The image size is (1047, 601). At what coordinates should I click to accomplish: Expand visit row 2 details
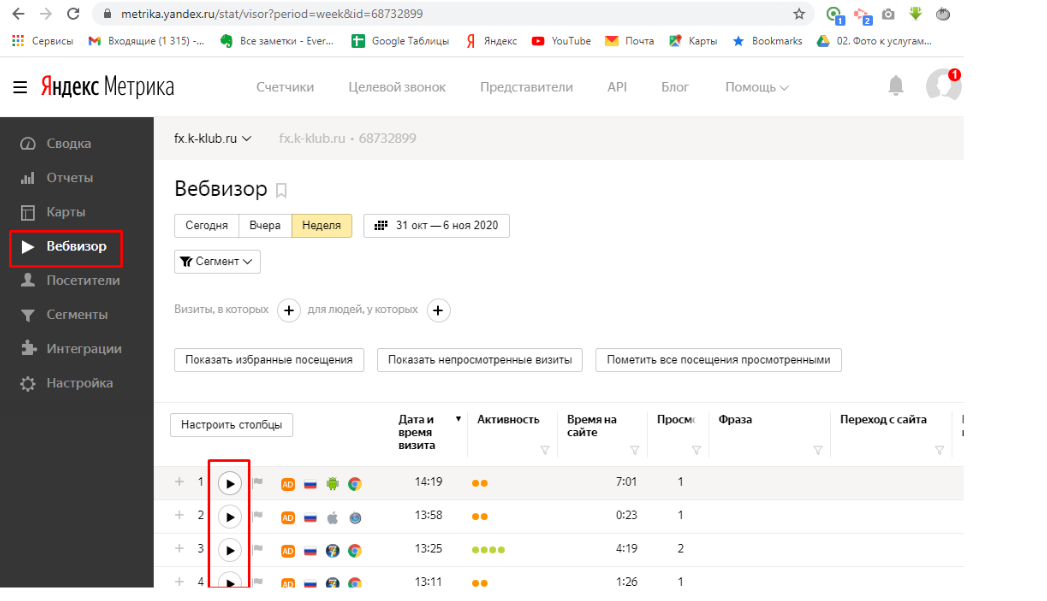tap(179, 515)
